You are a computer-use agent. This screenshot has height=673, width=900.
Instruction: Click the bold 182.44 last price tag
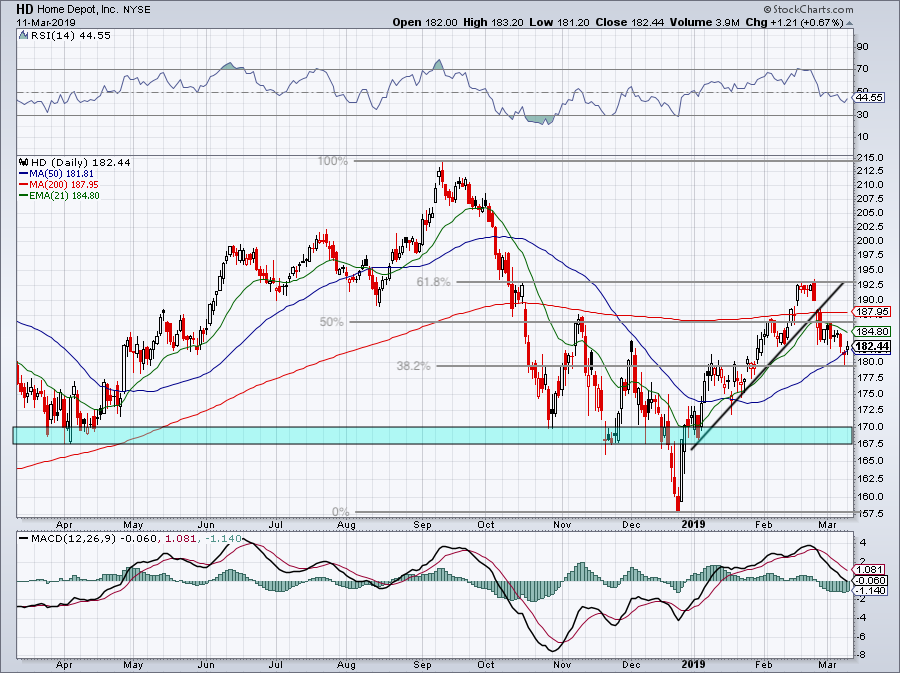pos(873,346)
